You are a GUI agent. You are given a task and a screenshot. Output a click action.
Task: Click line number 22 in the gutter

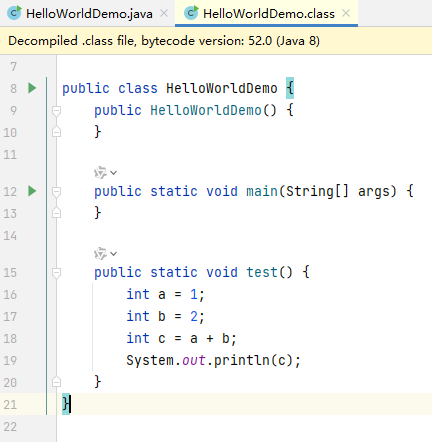[x=10, y=427]
